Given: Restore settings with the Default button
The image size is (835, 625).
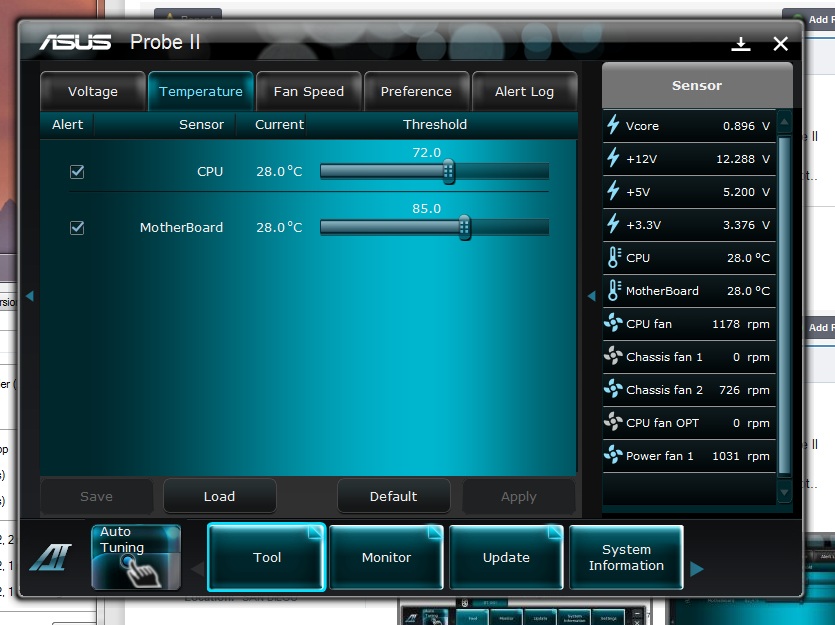Looking at the screenshot, I should [394, 496].
